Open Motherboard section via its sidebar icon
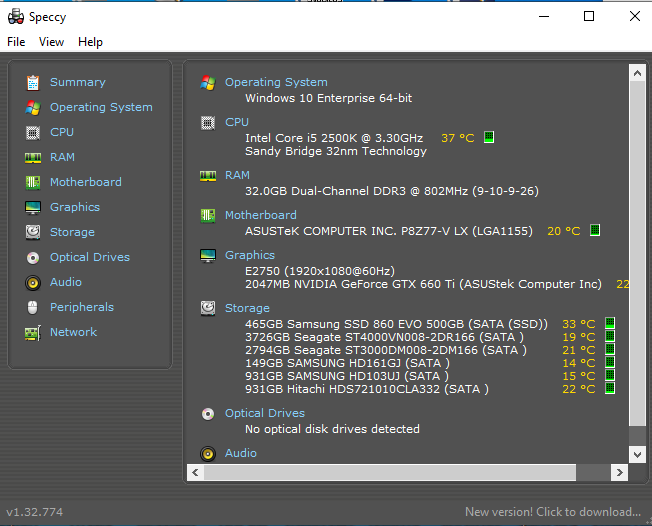 33,183
